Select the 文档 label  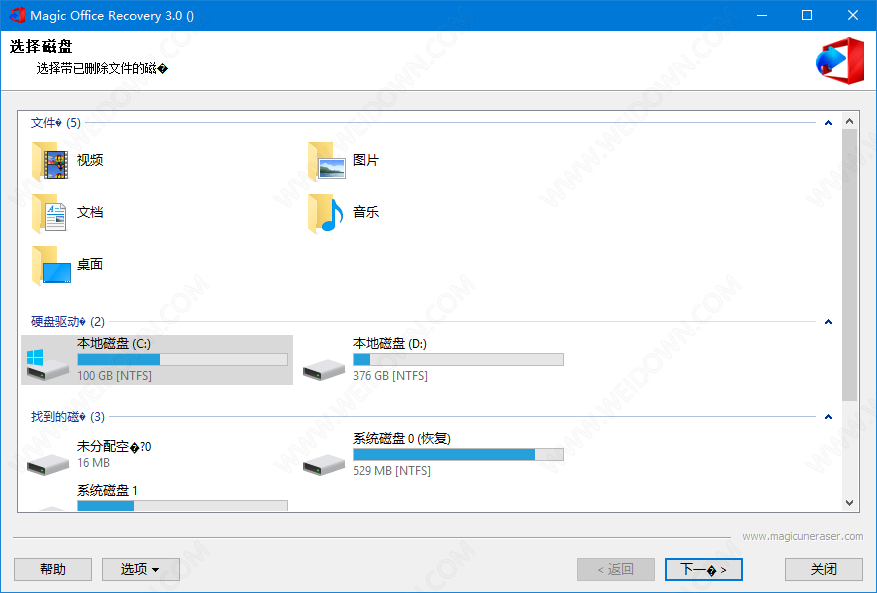(x=90, y=212)
